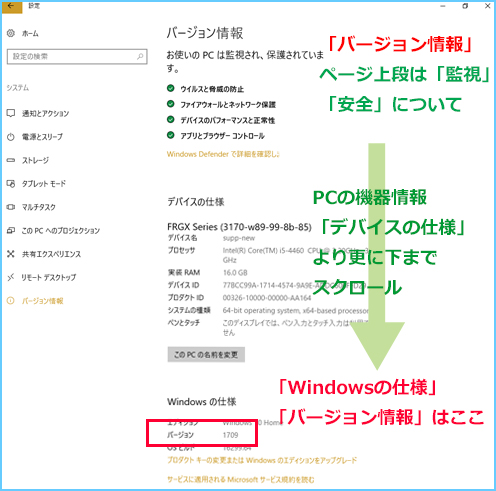
Task: Go back with the arrow button
Action: [11, 6]
